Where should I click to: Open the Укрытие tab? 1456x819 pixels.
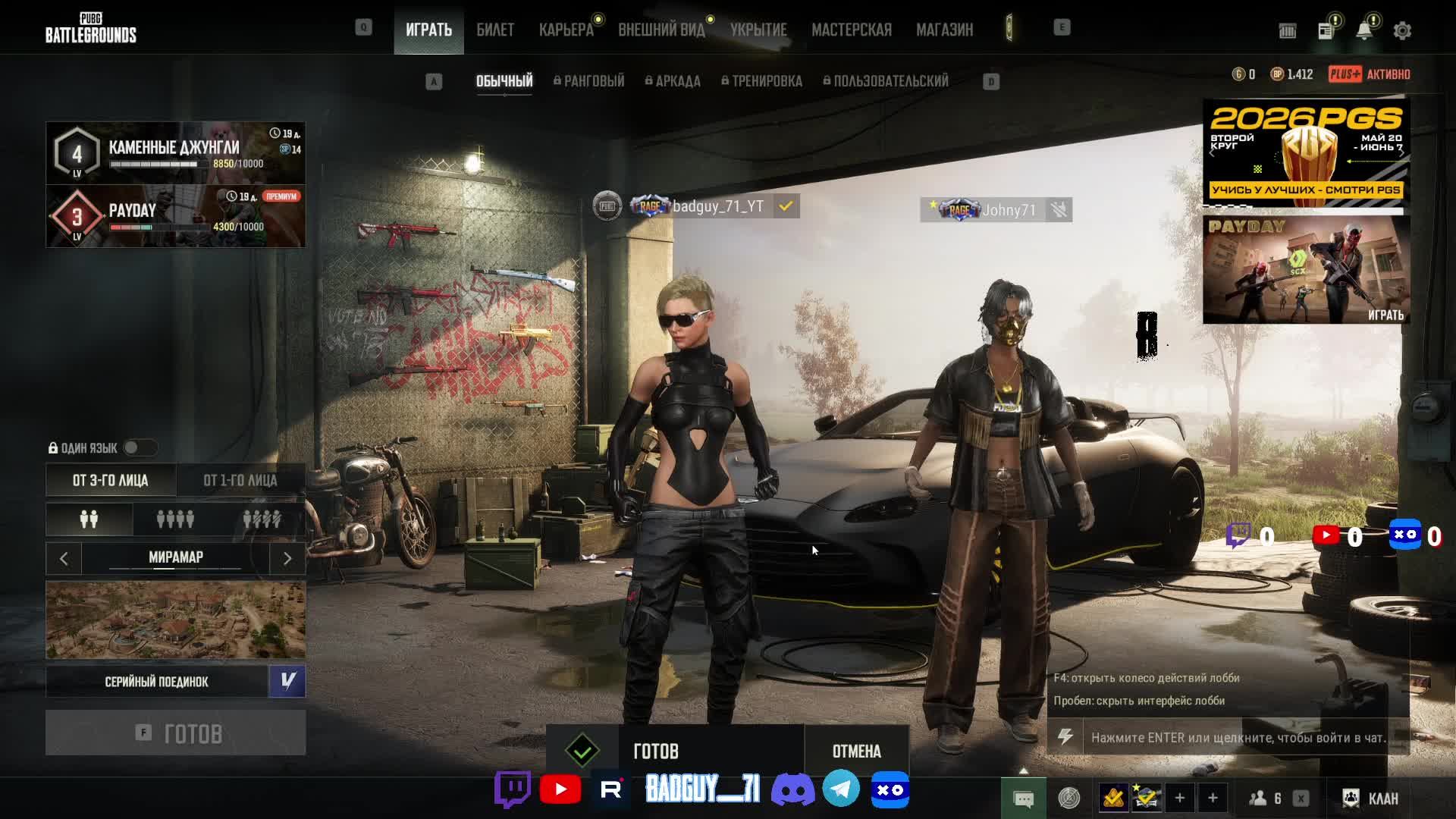758,30
